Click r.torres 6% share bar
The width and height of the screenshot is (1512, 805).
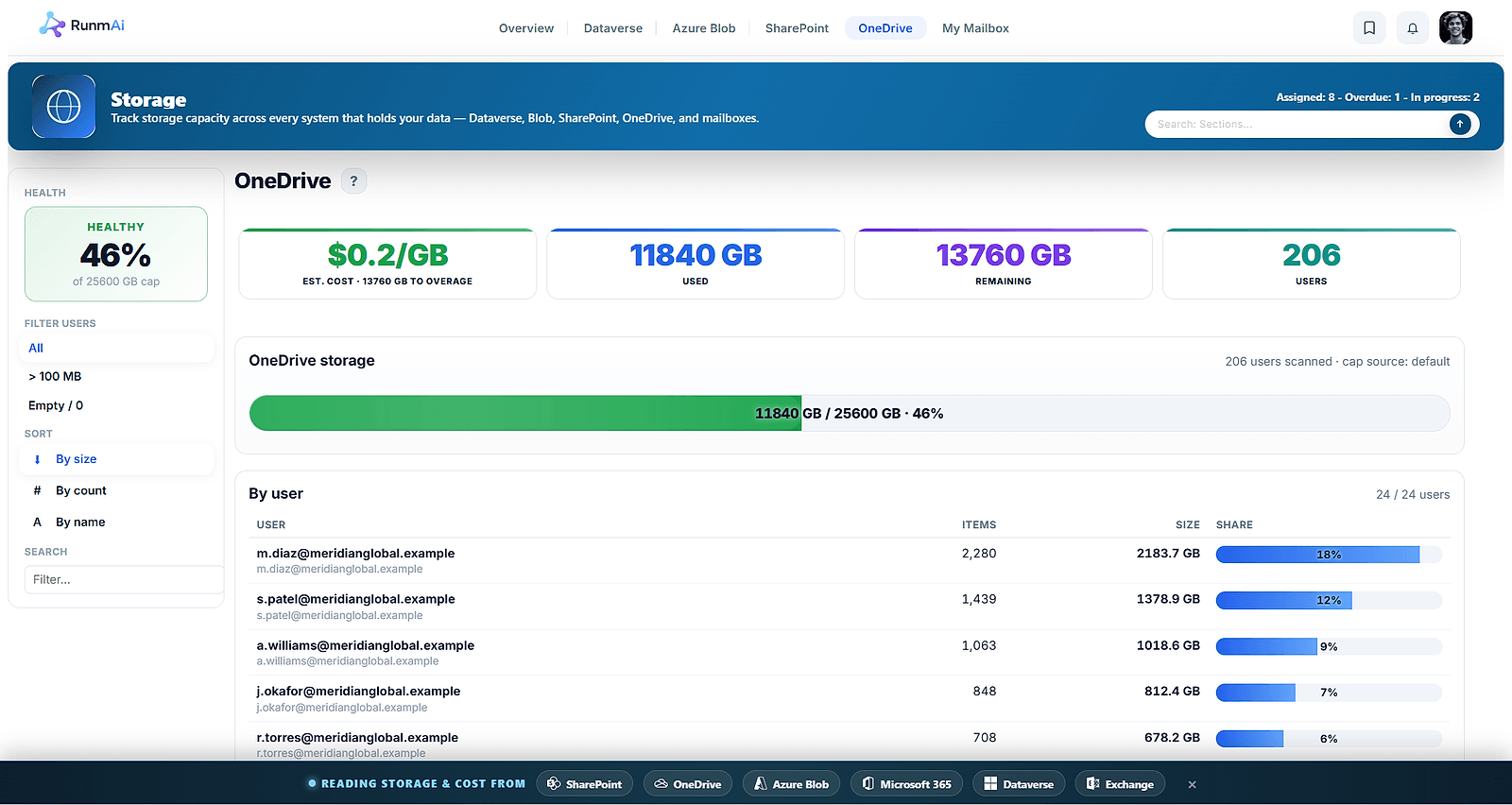tap(1329, 739)
